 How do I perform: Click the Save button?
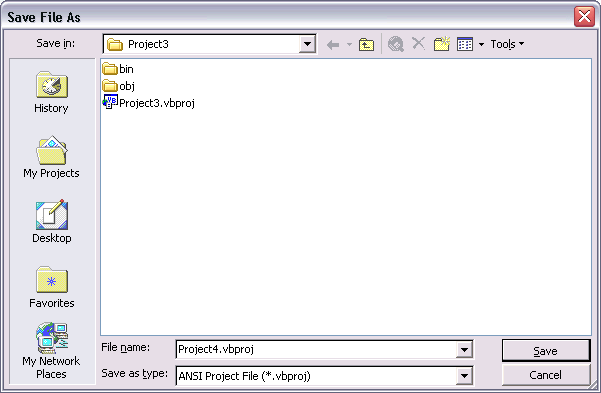click(546, 351)
